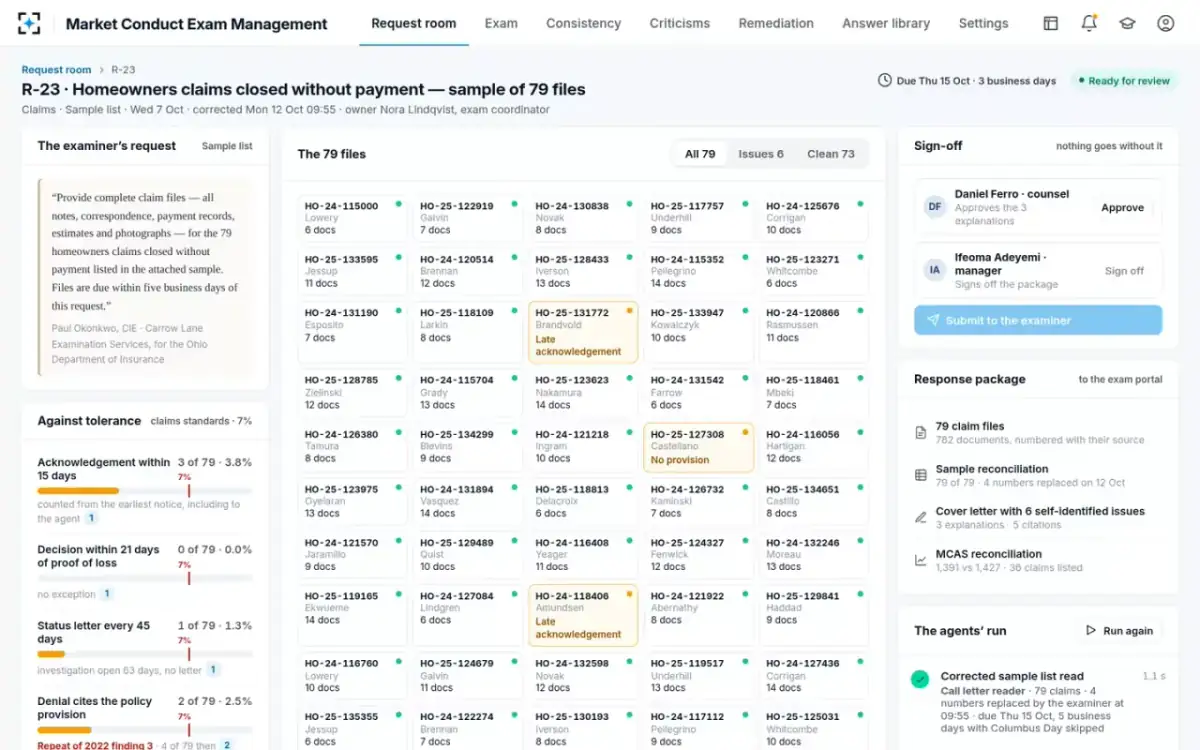The image size is (1200, 750).
Task: Run the agents again
Action: tap(1119, 631)
